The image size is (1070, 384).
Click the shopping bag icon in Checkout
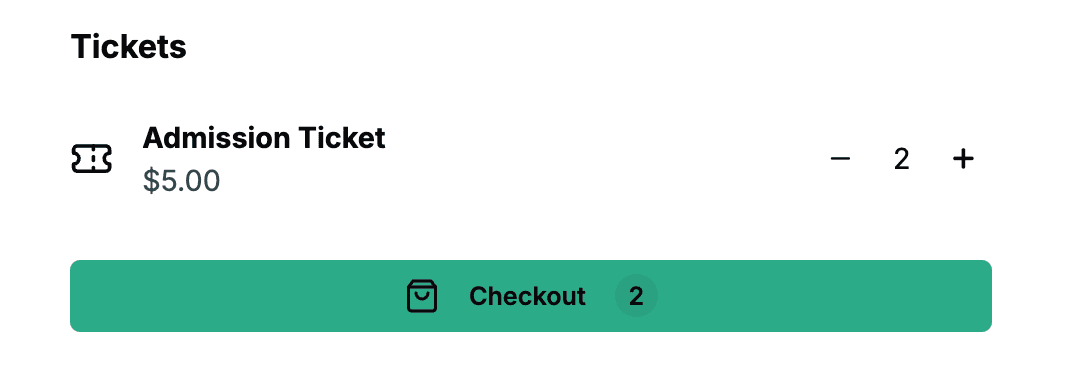tap(422, 296)
